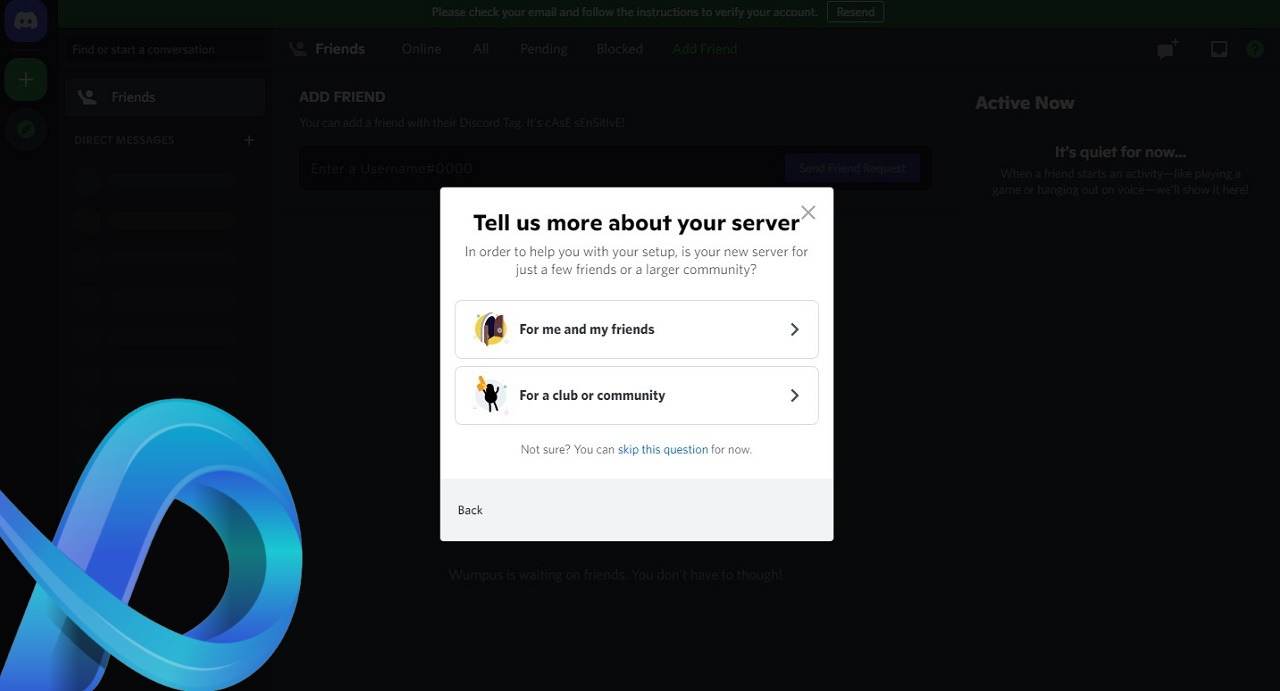Switch to the All friends tab
Image resolution: width=1280 pixels, height=691 pixels.
[x=481, y=49]
